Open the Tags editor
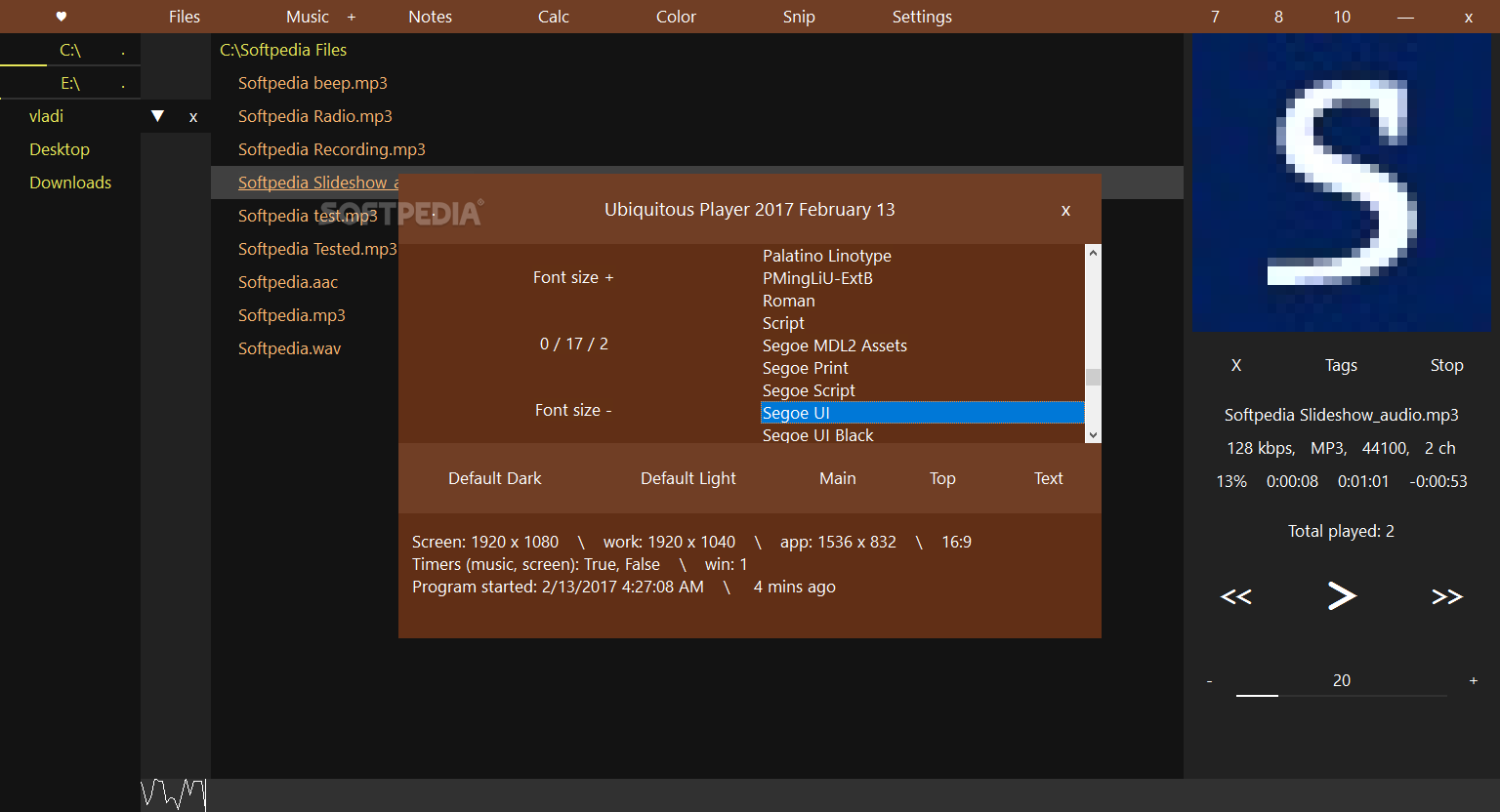Viewport: 1500px width, 812px height. [1341, 365]
